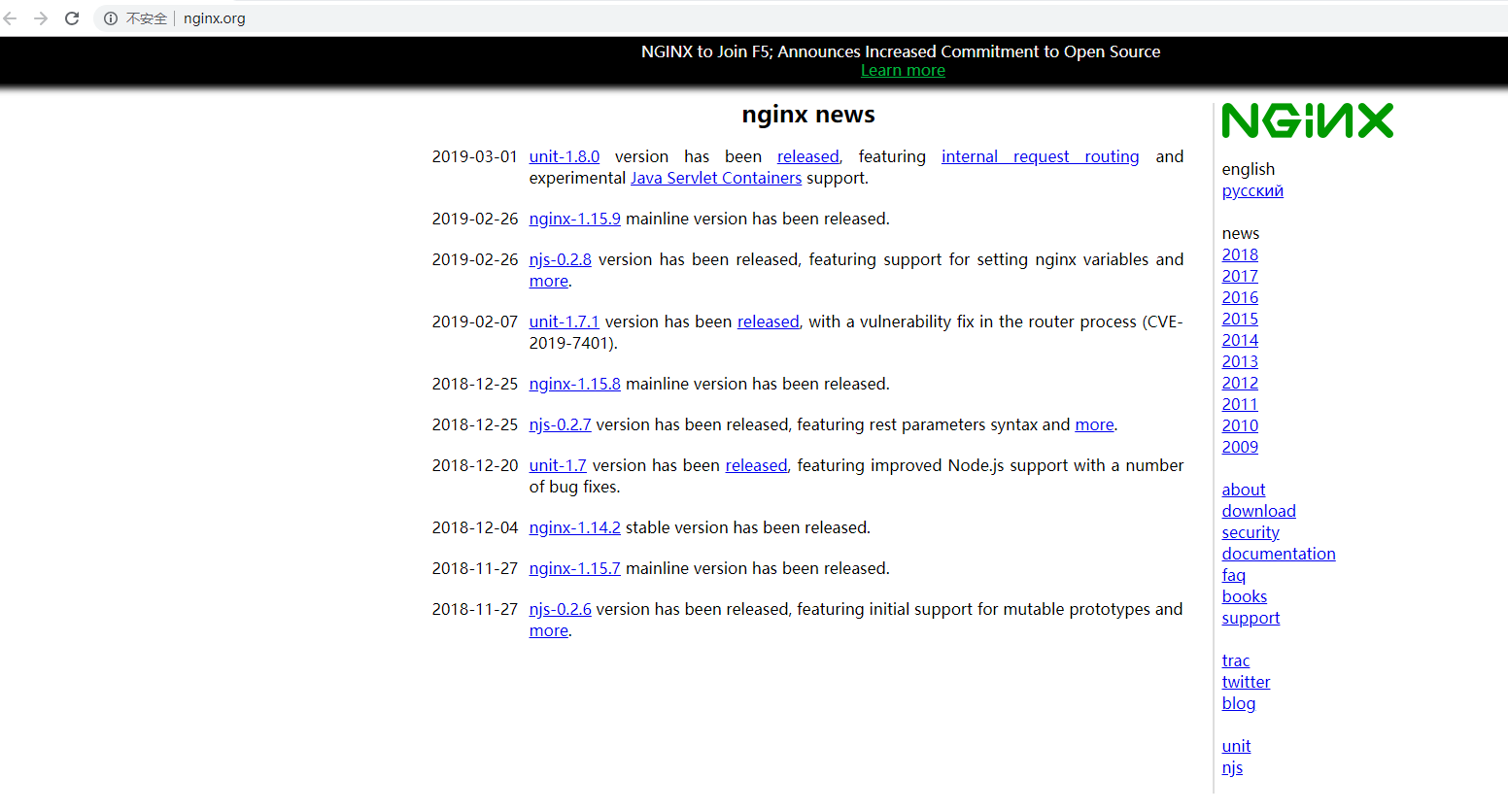Open 2017 news archive
1508x812 pixels.
[x=1240, y=276]
